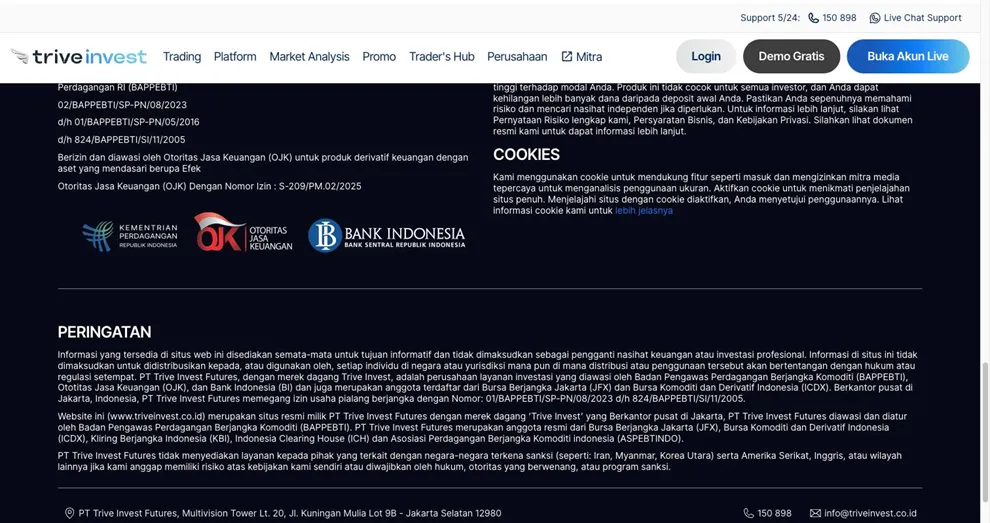Click the 'Support 5/24:' label
This screenshot has width=990, height=523.
pos(770,18)
